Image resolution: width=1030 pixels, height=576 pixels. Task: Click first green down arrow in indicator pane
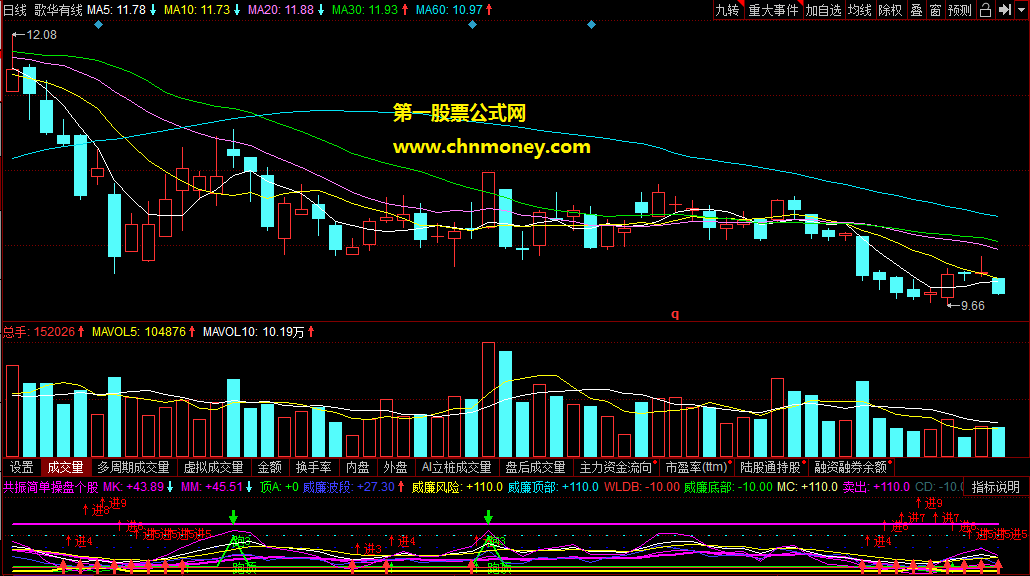(233, 517)
